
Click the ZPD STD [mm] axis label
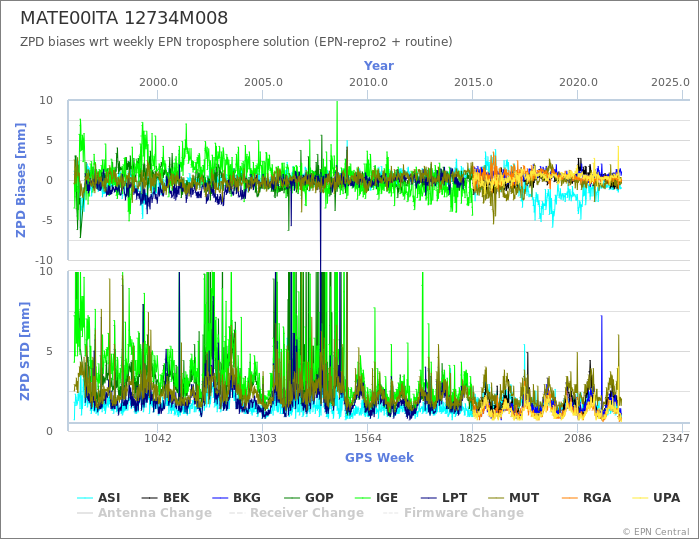coord(24,351)
